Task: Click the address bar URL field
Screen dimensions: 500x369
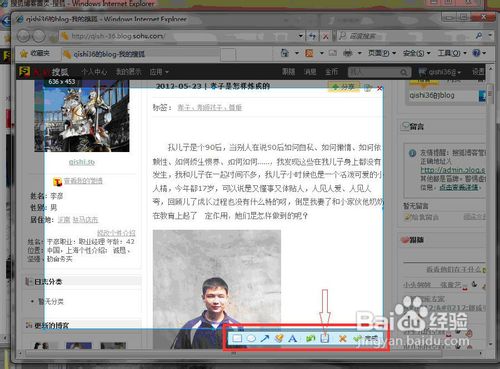Action: click(x=178, y=36)
